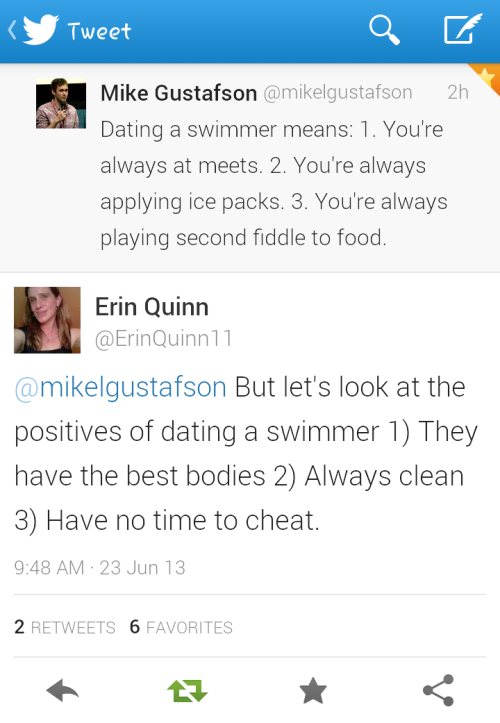Reply to Erin Quinn's tweet
The image size is (500, 723).
pos(63,690)
